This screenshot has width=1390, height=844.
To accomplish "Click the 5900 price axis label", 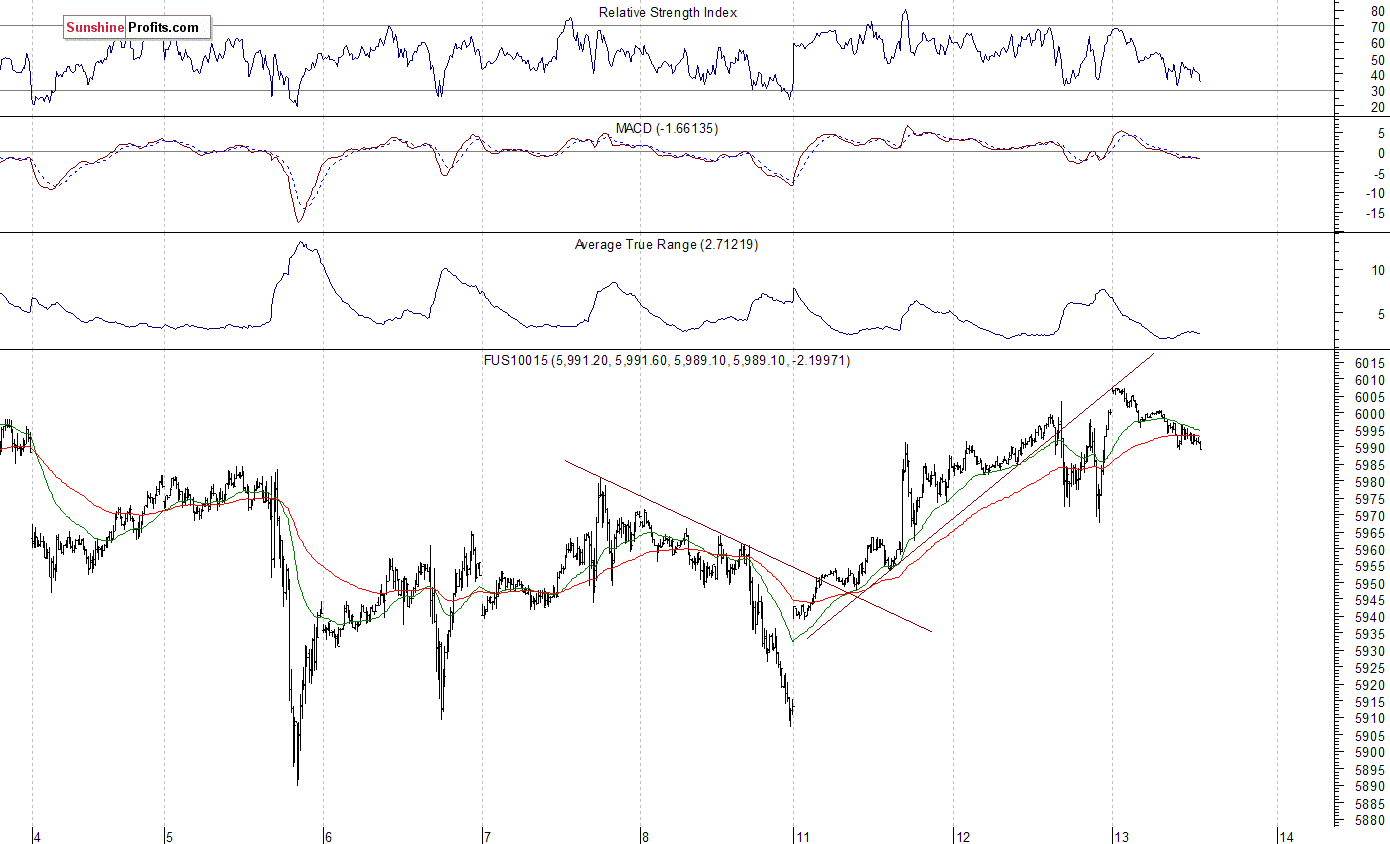I will coord(1371,752).
